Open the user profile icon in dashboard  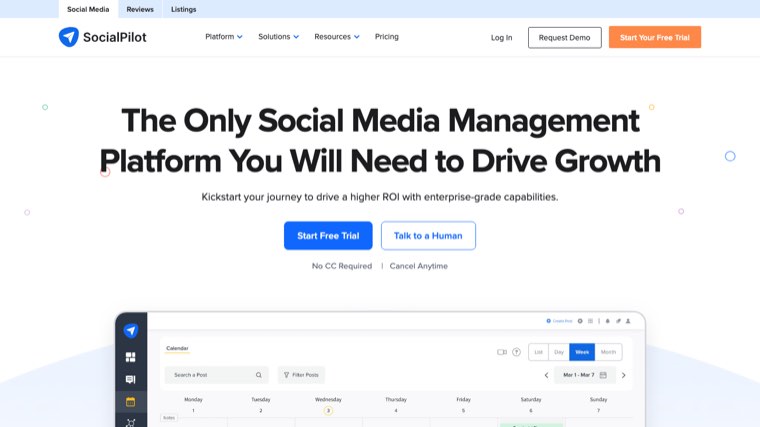628,321
